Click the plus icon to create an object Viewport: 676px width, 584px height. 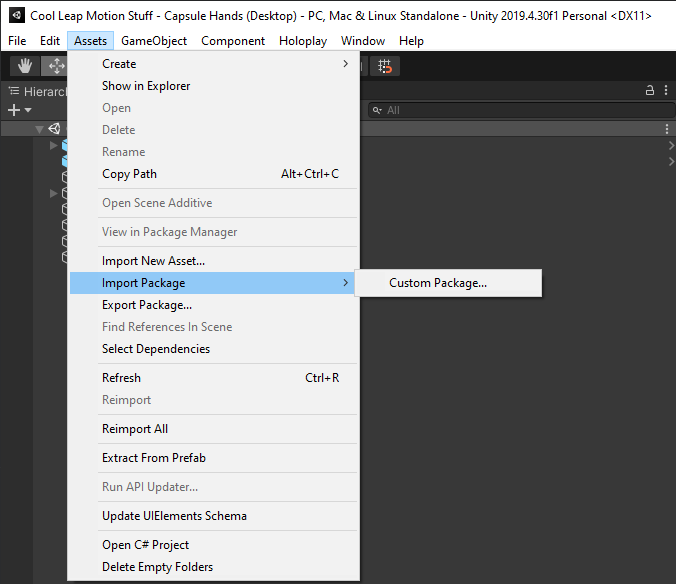coord(14,110)
